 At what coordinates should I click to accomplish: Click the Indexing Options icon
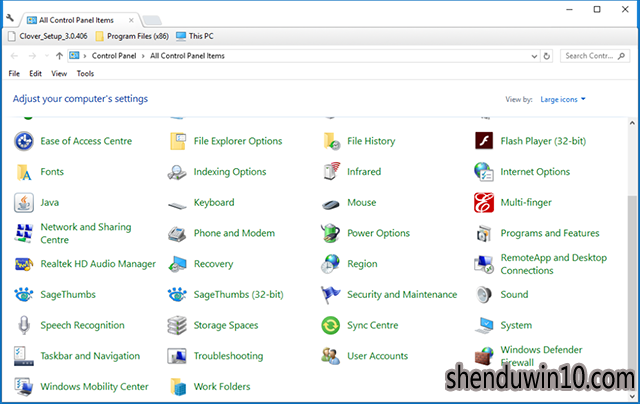(x=178, y=172)
